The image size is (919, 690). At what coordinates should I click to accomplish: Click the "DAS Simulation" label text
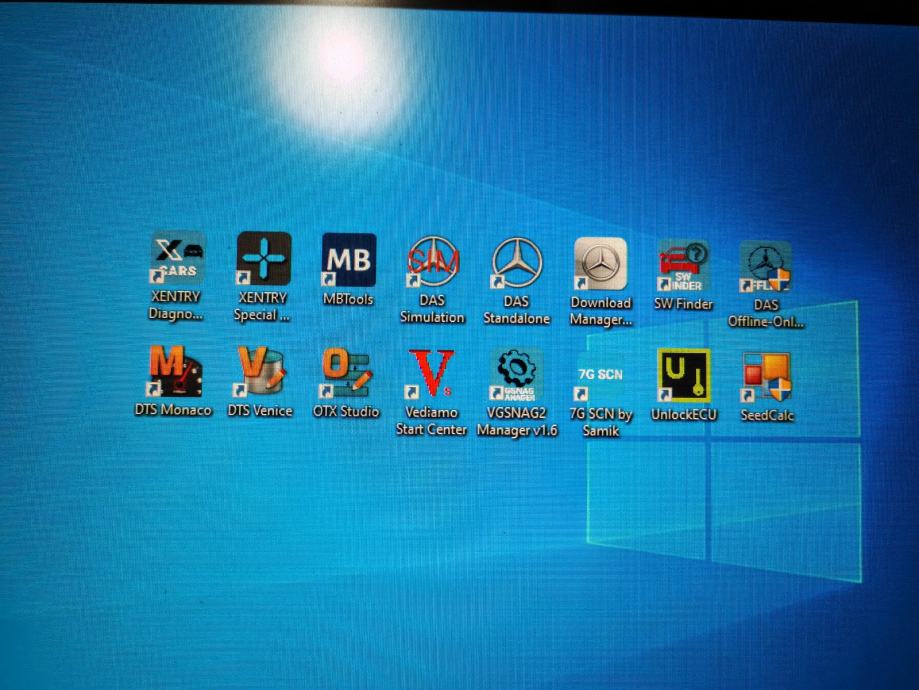click(433, 309)
